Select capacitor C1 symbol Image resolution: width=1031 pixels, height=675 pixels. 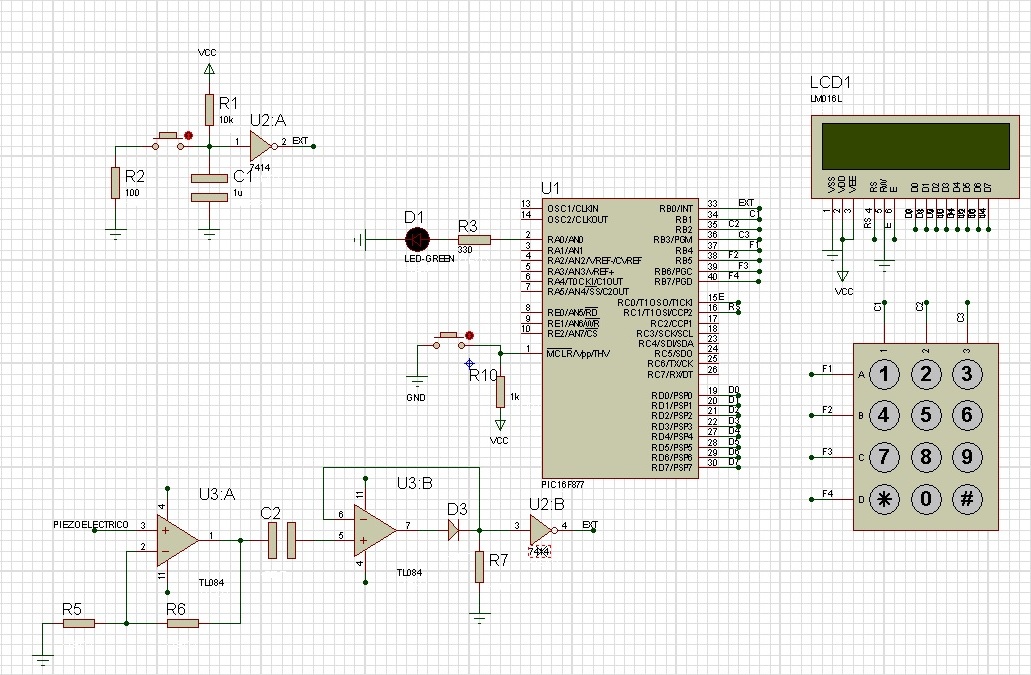pyautogui.click(x=209, y=188)
